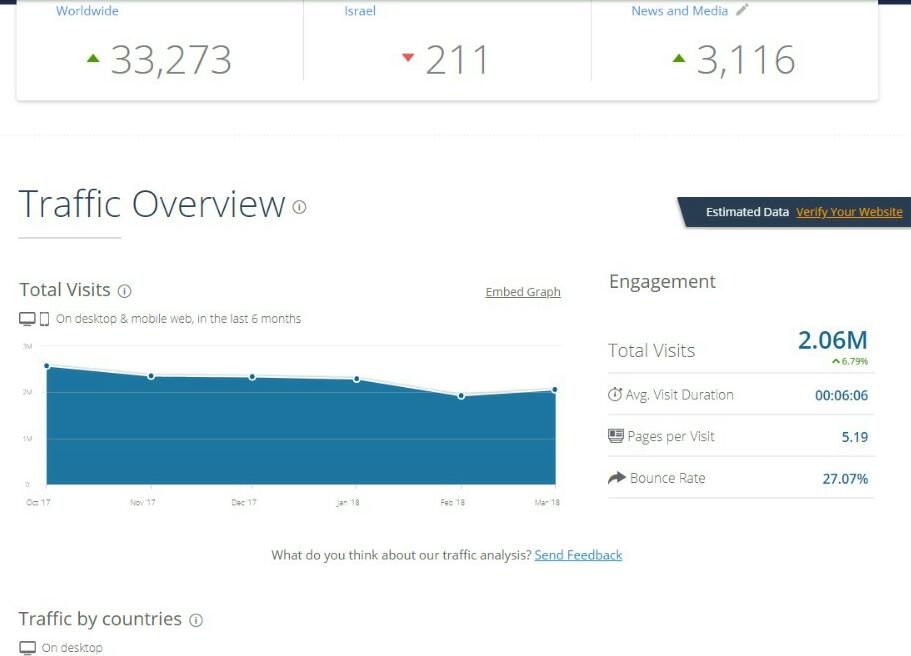Image resolution: width=911 pixels, height=656 pixels.
Task: Open the Israel country rank link
Action: tap(360, 11)
